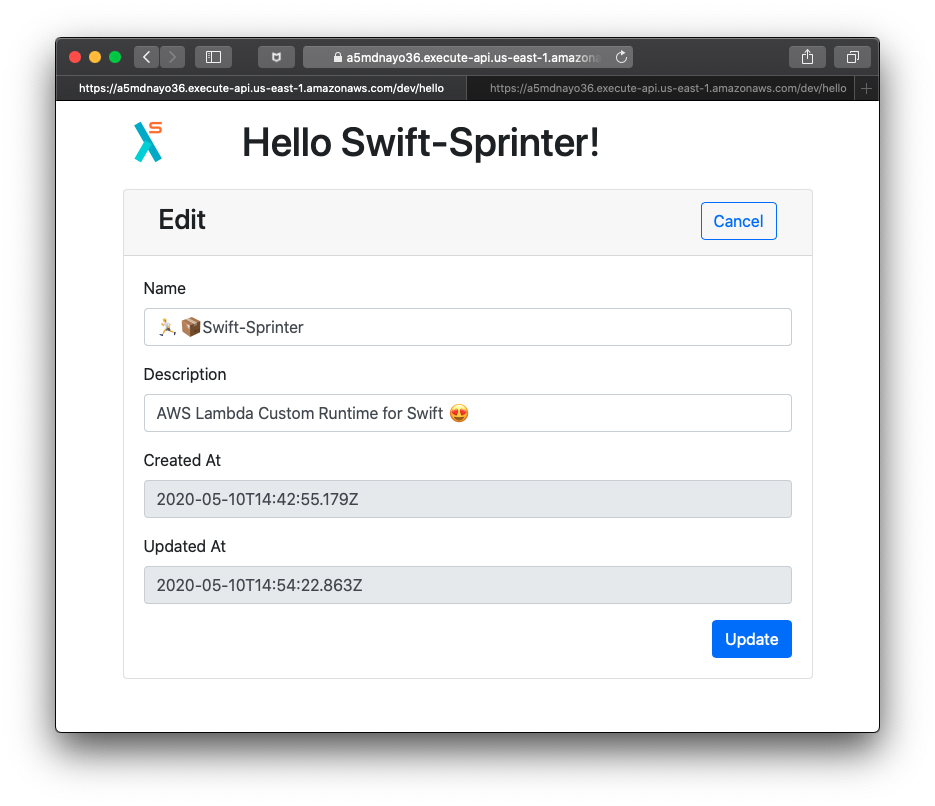The width and height of the screenshot is (935, 806).
Task: Click the 'Edit' card heading
Action: click(182, 220)
